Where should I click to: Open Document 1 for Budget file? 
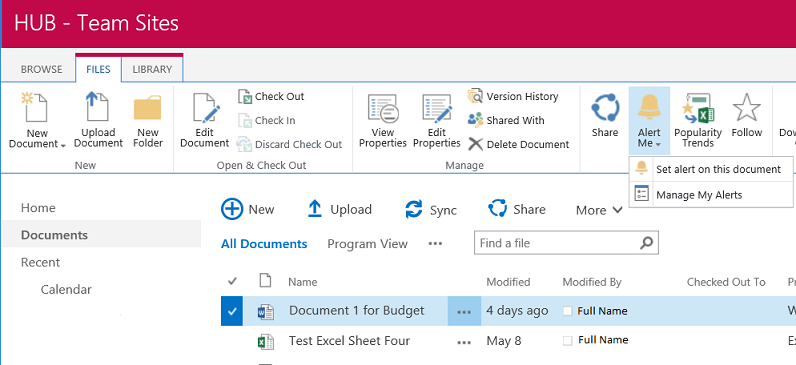point(356,310)
